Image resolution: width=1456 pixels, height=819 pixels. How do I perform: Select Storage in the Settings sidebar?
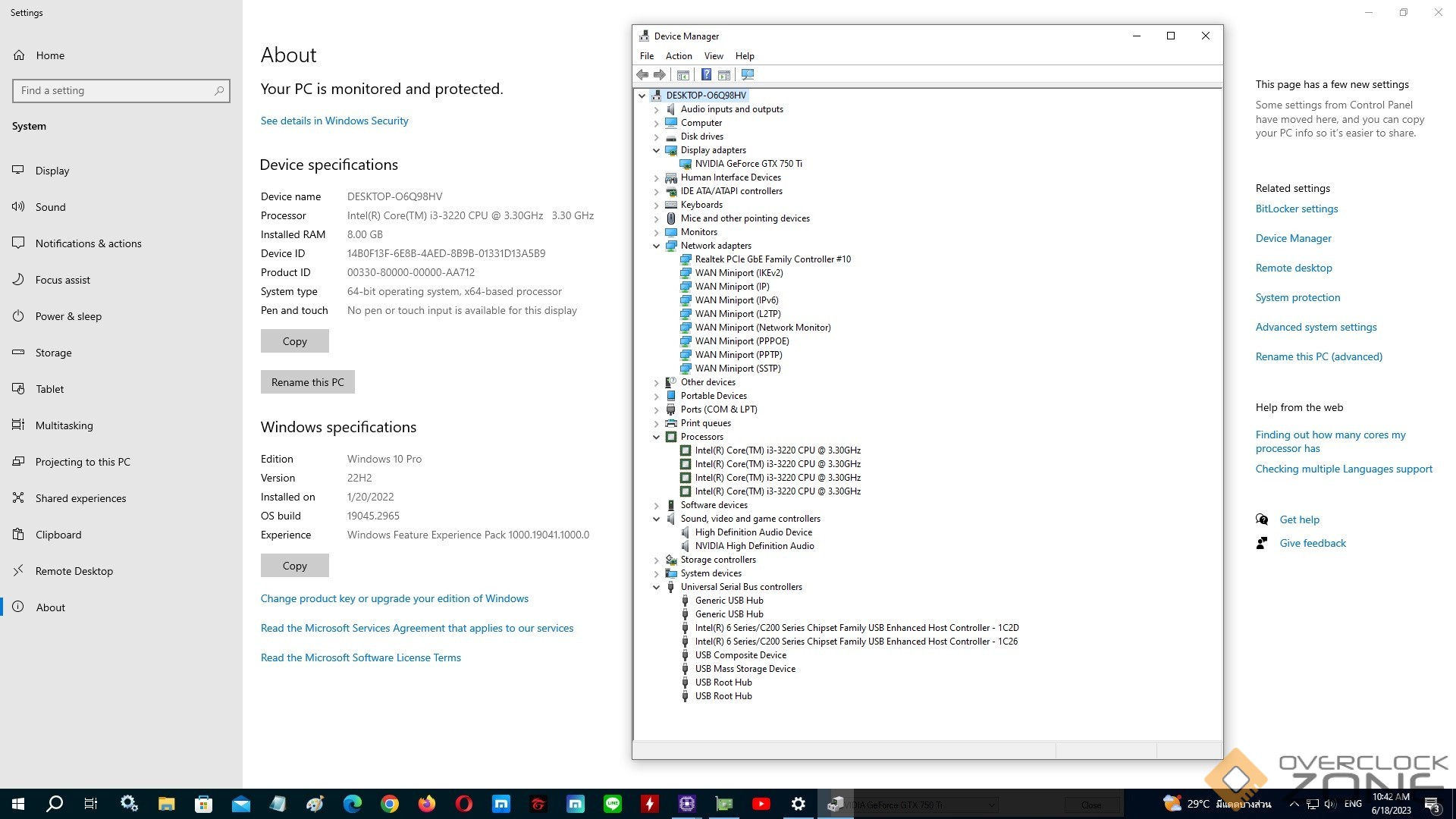click(x=53, y=353)
